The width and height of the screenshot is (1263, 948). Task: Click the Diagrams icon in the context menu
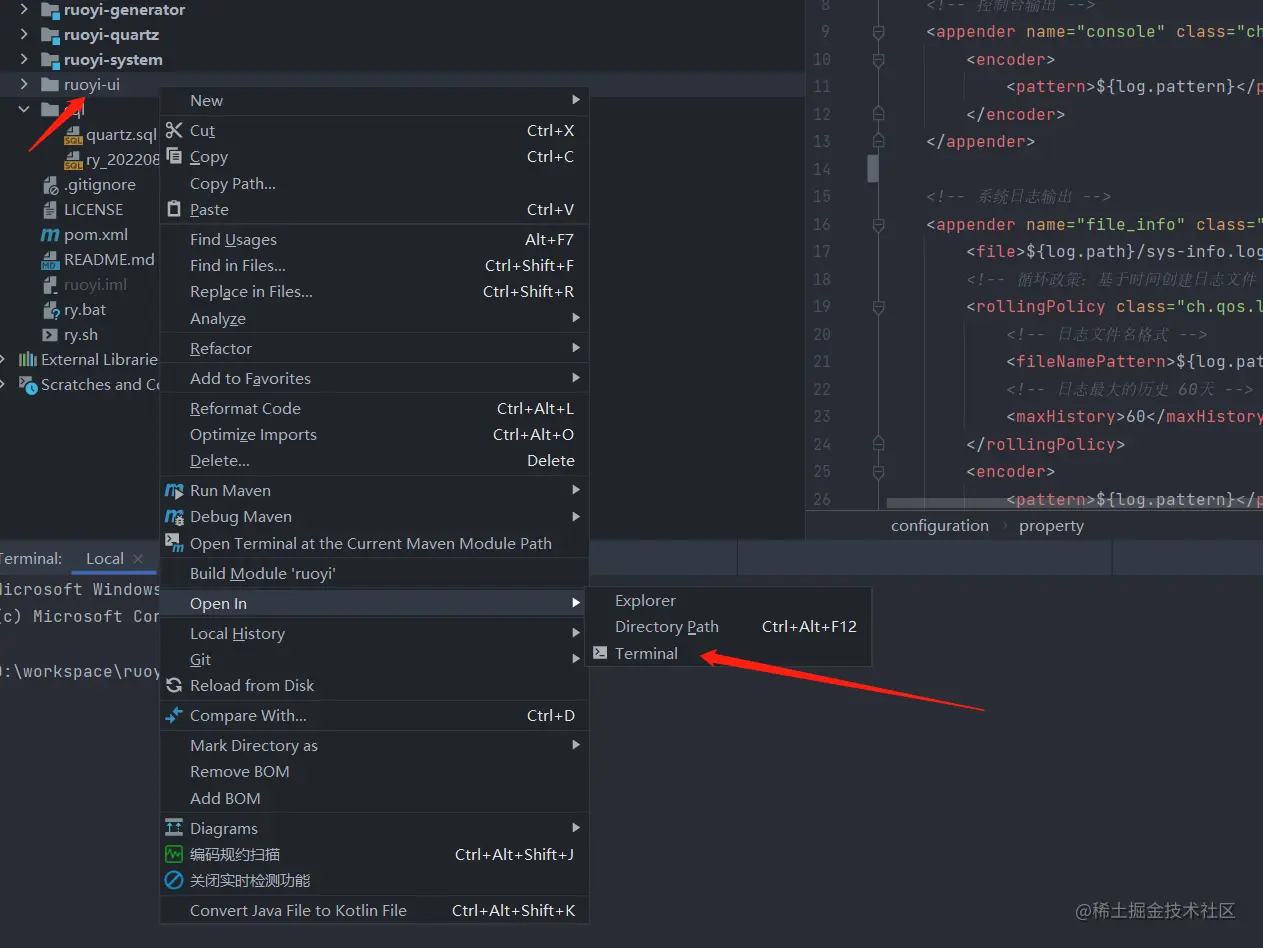(174, 828)
